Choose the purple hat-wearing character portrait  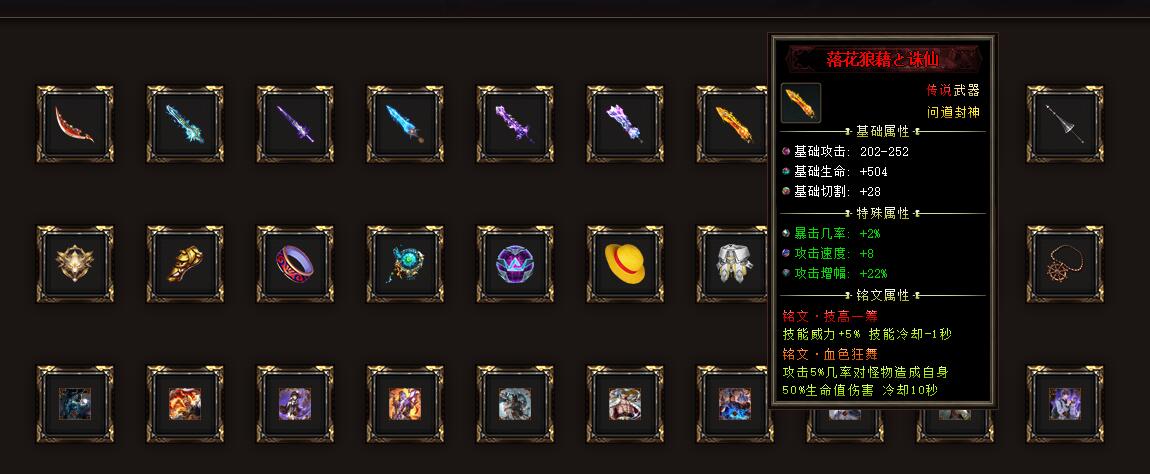(x=295, y=404)
